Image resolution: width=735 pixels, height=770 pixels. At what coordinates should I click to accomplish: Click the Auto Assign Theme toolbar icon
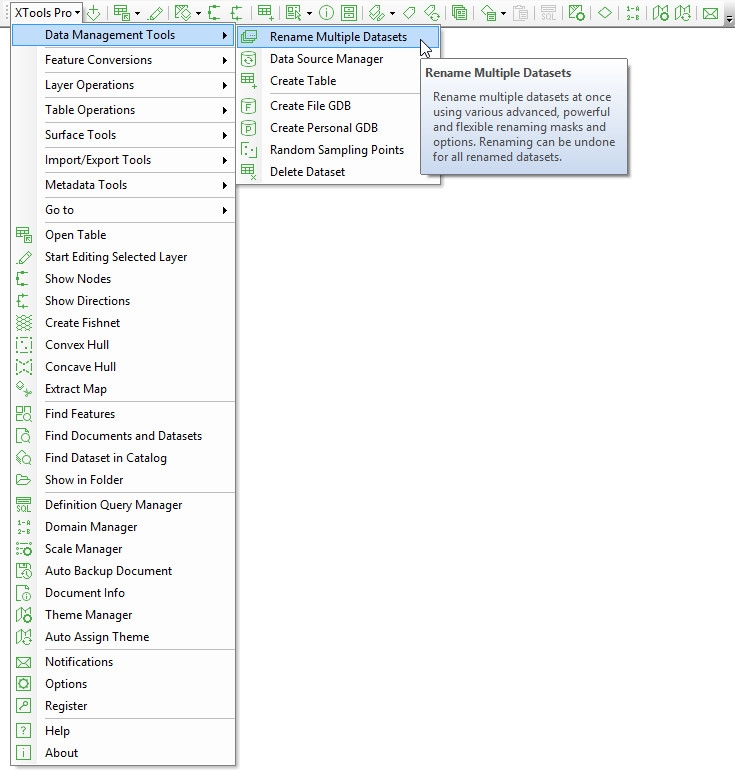point(683,13)
